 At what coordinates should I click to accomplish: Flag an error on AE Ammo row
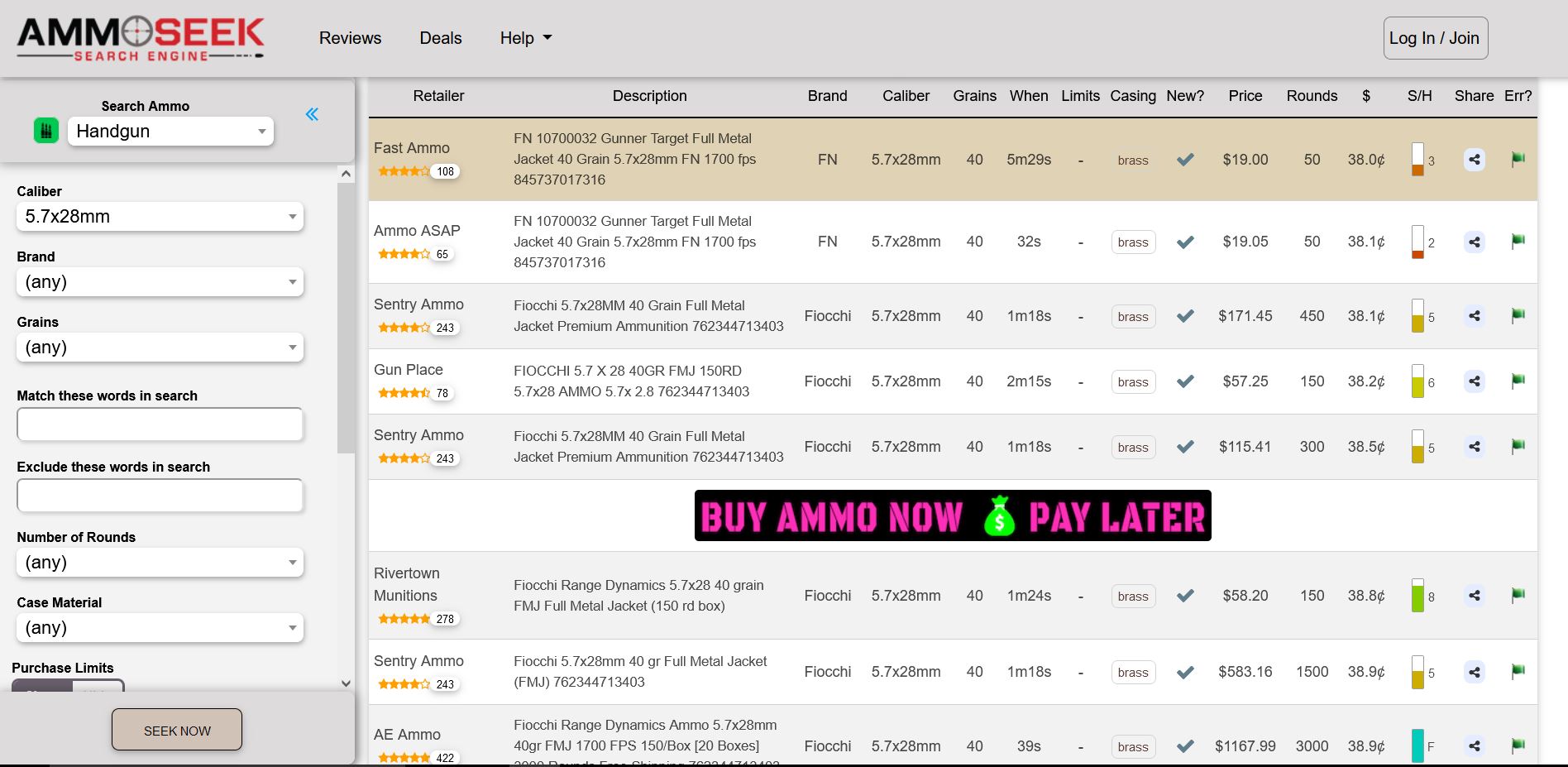click(x=1518, y=745)
